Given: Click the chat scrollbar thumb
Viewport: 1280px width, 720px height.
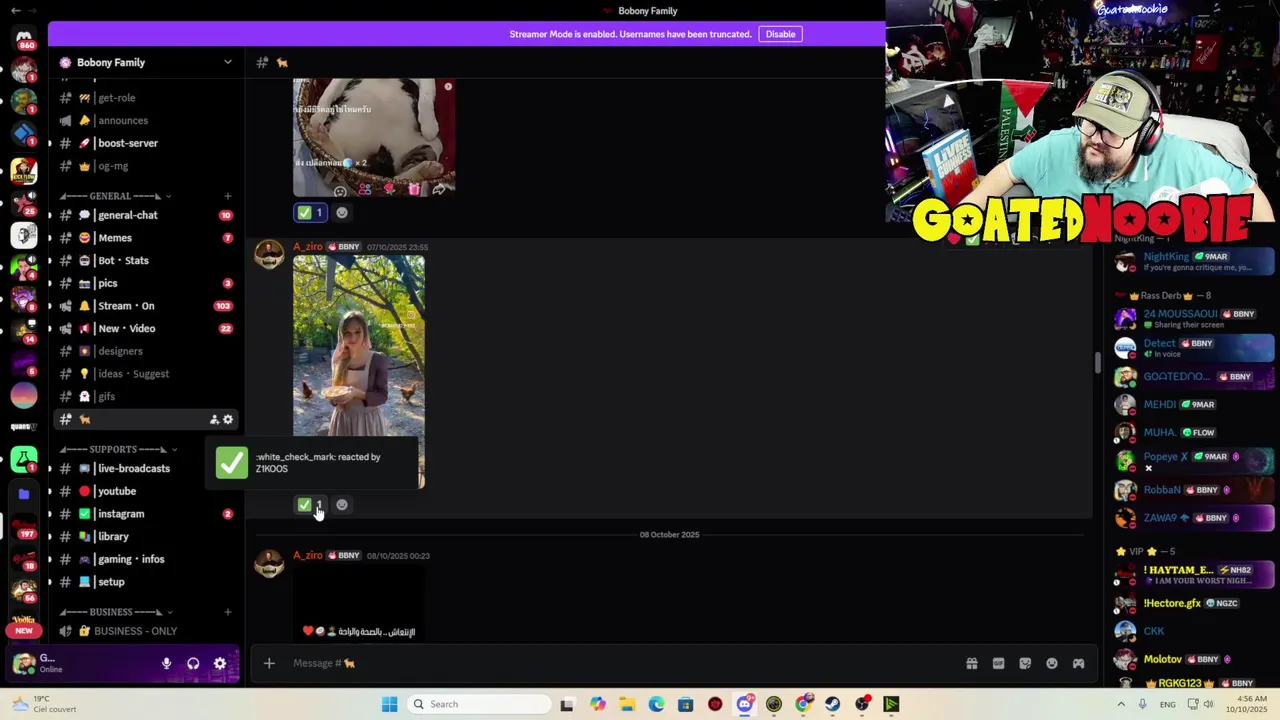Looking at the screenshot, I should [1097, 364].
